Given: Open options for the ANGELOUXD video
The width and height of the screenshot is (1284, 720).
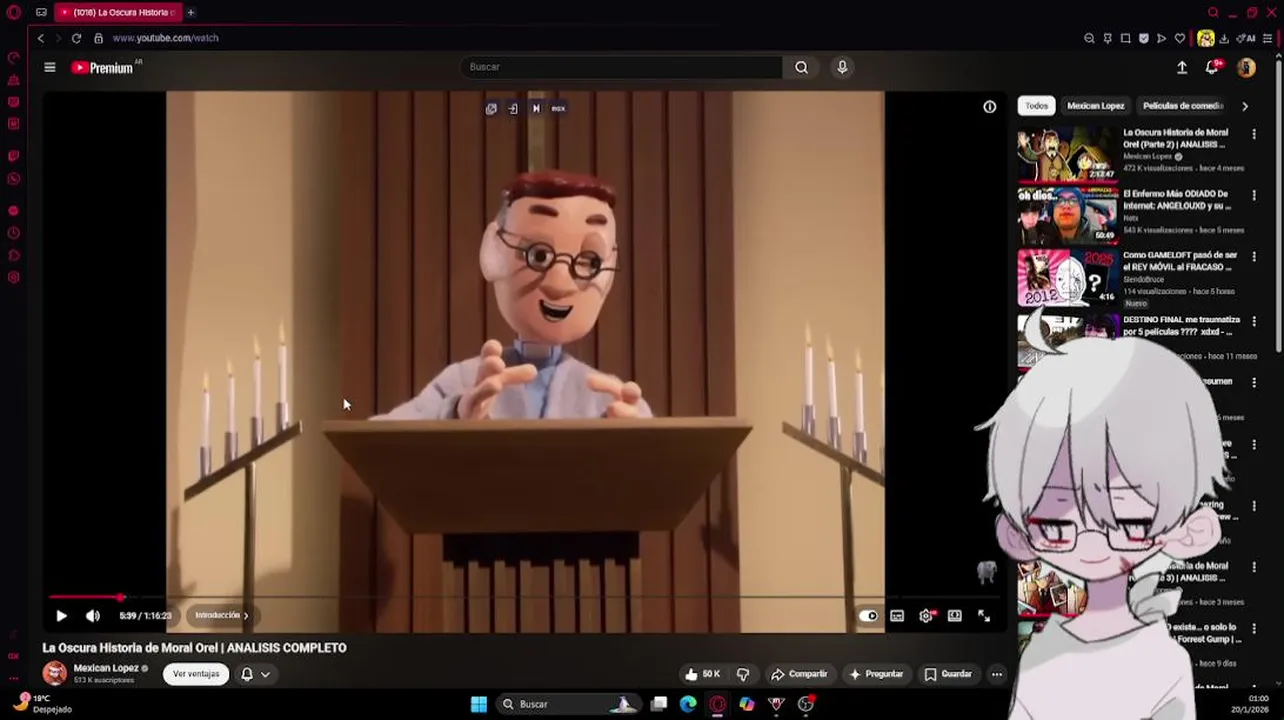Looking at the screenshot, I should 1254,196.
